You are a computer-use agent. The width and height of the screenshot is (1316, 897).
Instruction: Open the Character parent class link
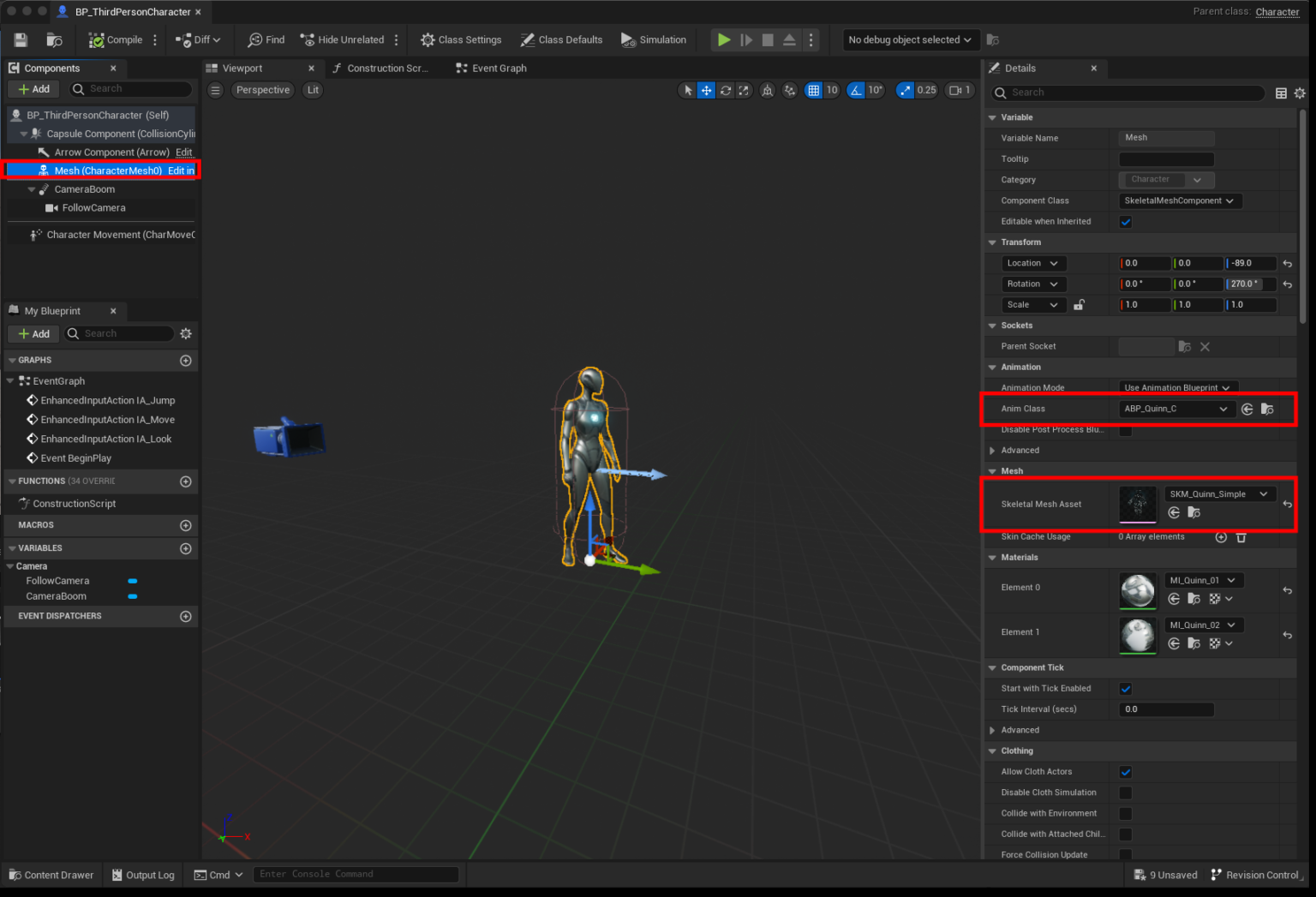1277,12
